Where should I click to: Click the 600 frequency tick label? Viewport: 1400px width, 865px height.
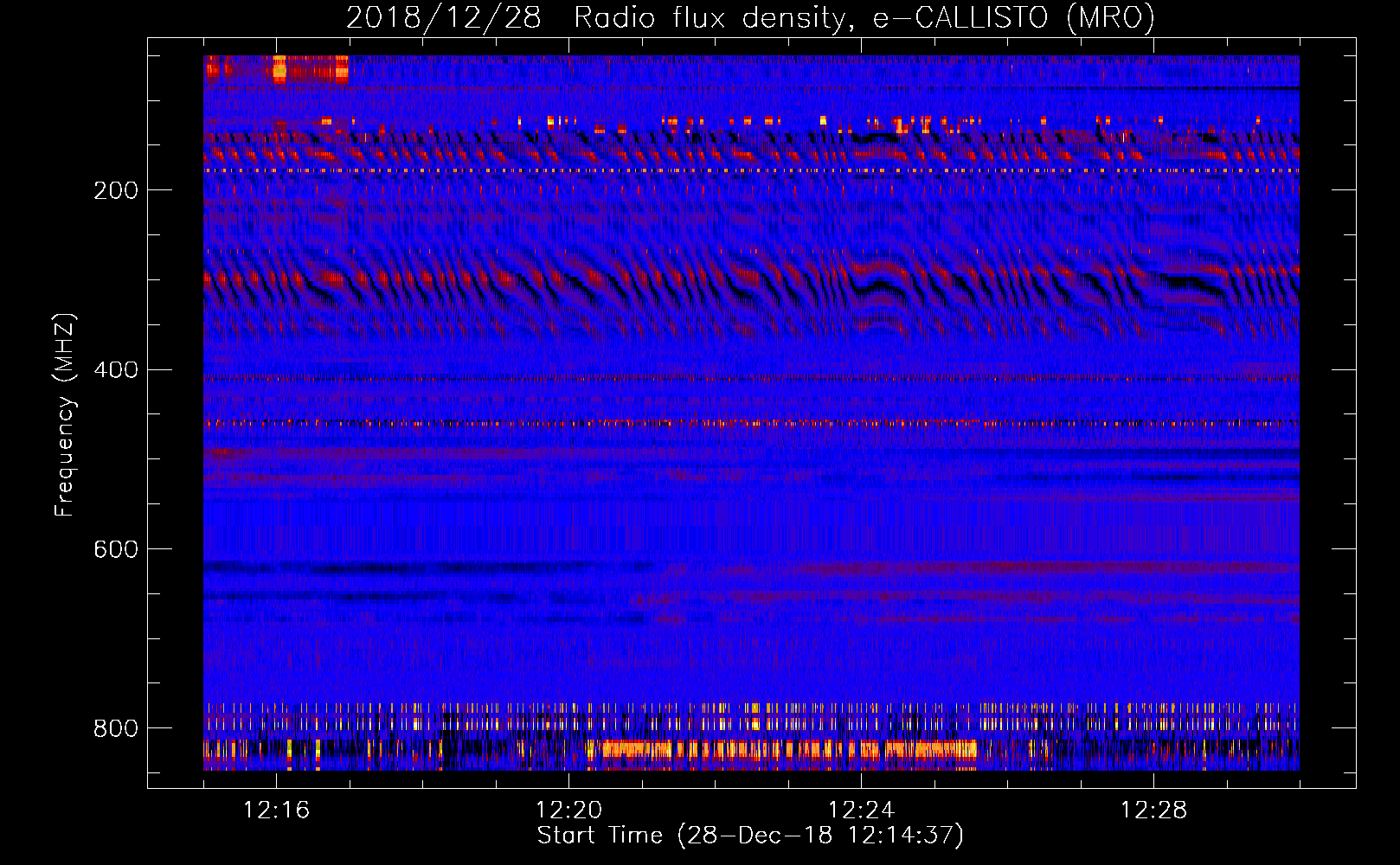pyautogui.click(x=116, y=550)
